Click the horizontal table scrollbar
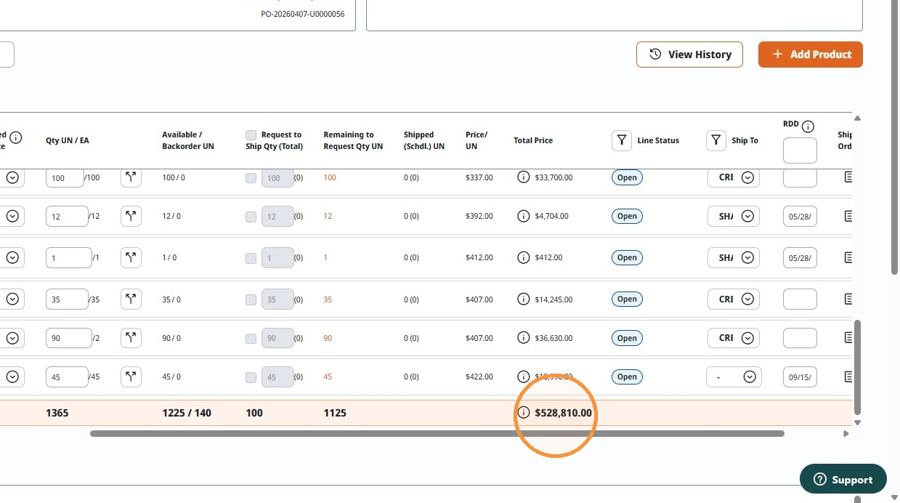Viewport: 900px width, 503px height. (x=437, y=434)
